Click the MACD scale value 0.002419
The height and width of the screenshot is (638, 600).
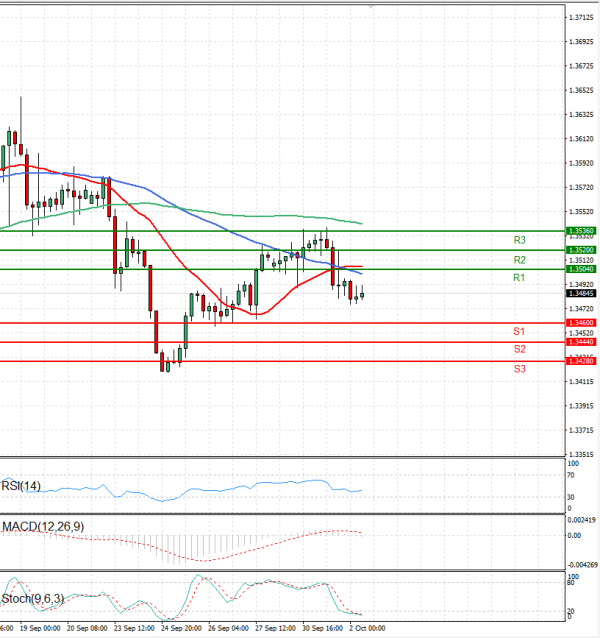pos(582,520)
